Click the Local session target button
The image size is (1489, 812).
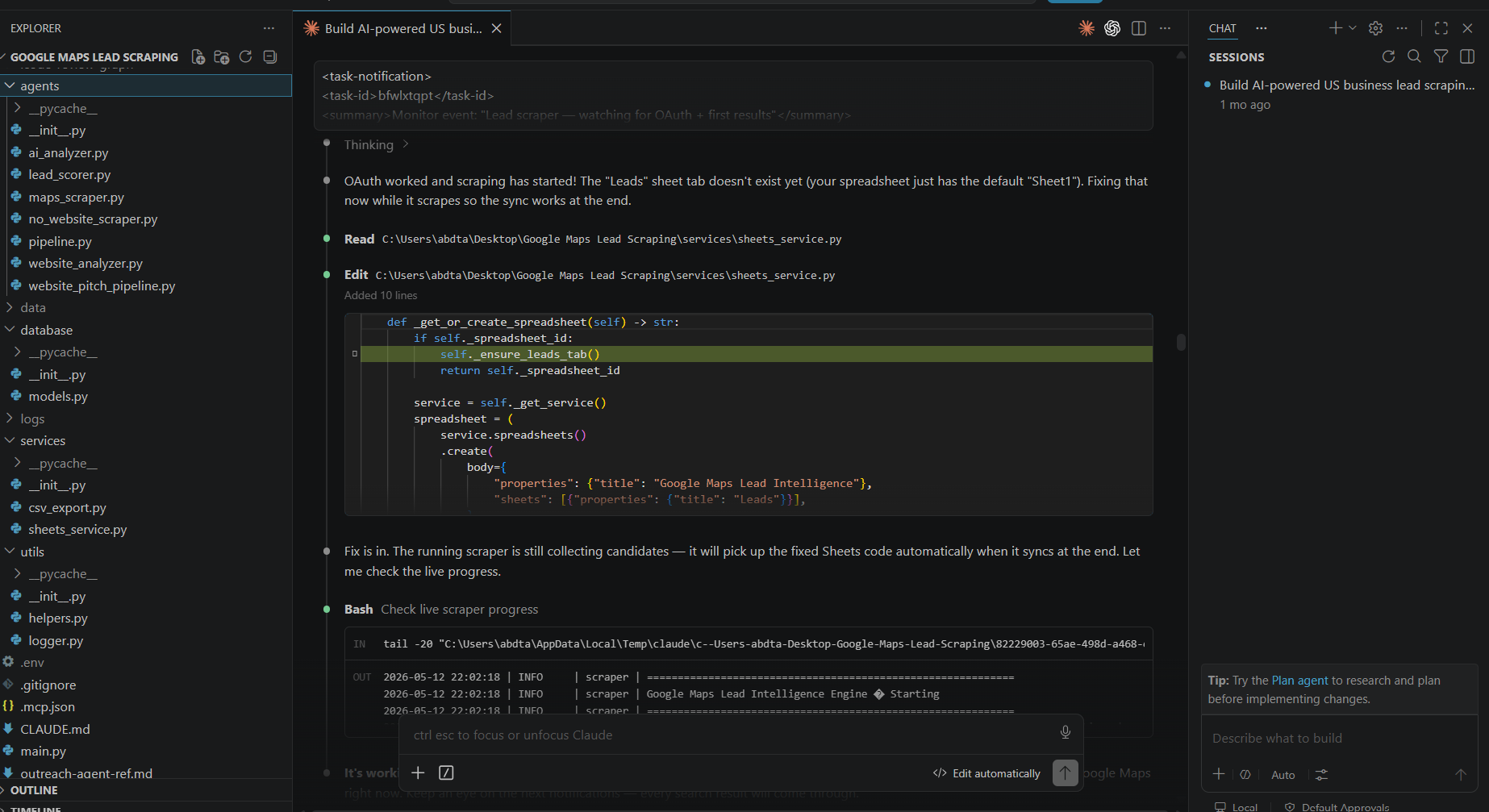(x=1237, y=806)
